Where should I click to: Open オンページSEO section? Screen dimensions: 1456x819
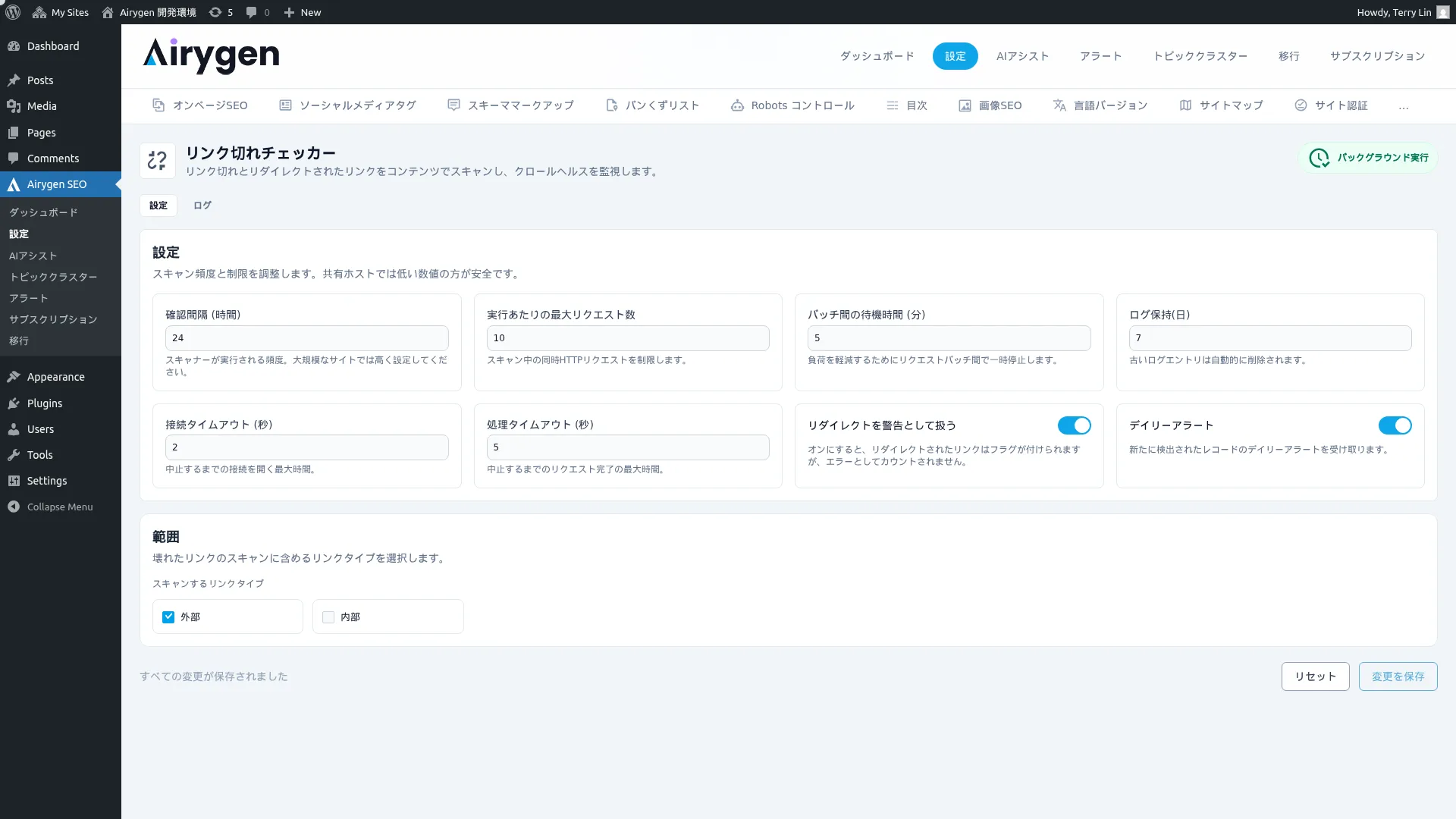tap(200, 105)
